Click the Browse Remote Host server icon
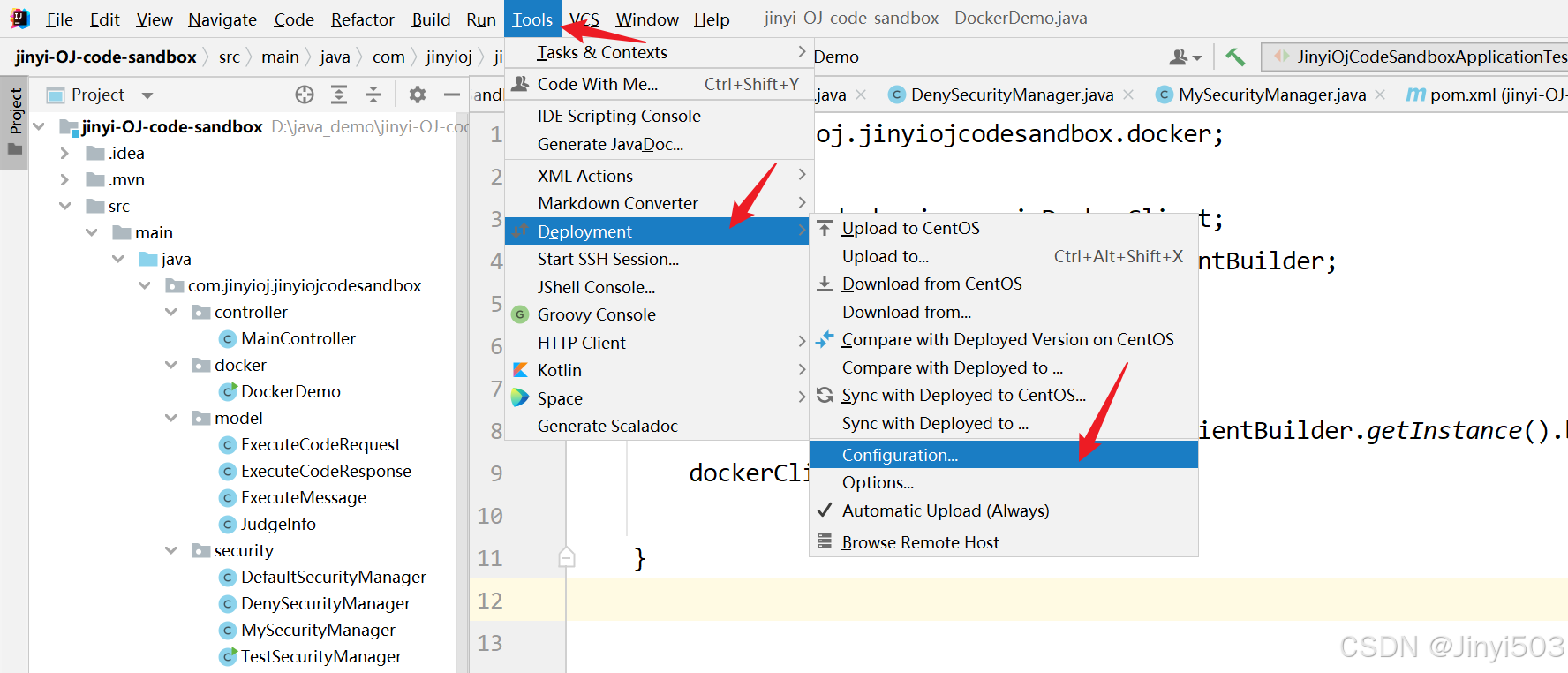The width and height of the screenshot is (1568, 673). [824, 541]
